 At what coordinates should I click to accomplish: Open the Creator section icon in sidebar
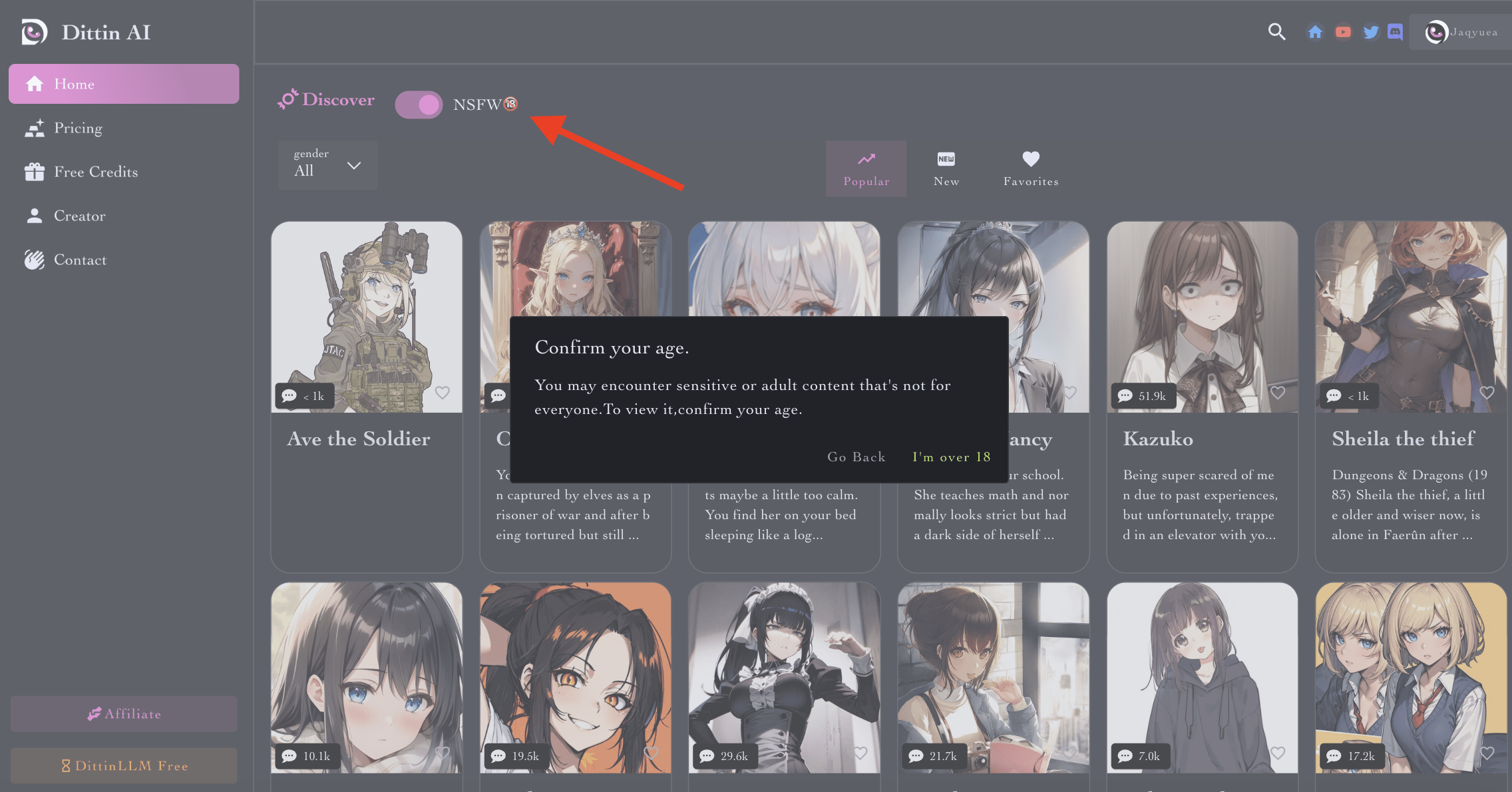pyautogui.click(x=35, y=215)
